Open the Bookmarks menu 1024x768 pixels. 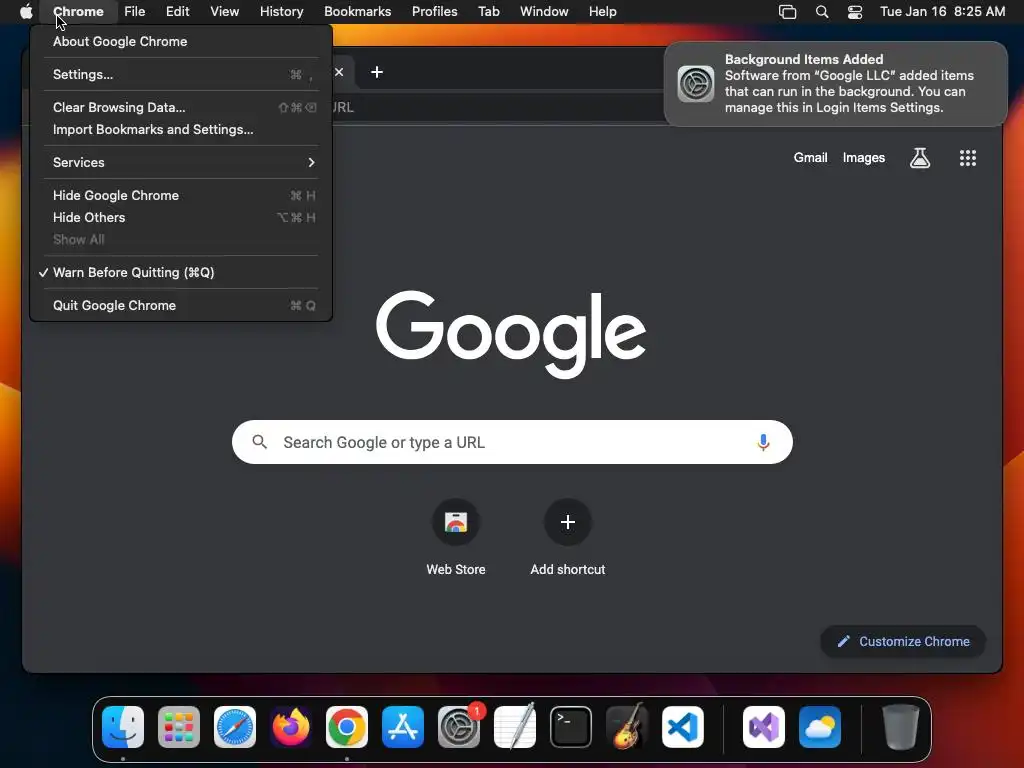357,12
